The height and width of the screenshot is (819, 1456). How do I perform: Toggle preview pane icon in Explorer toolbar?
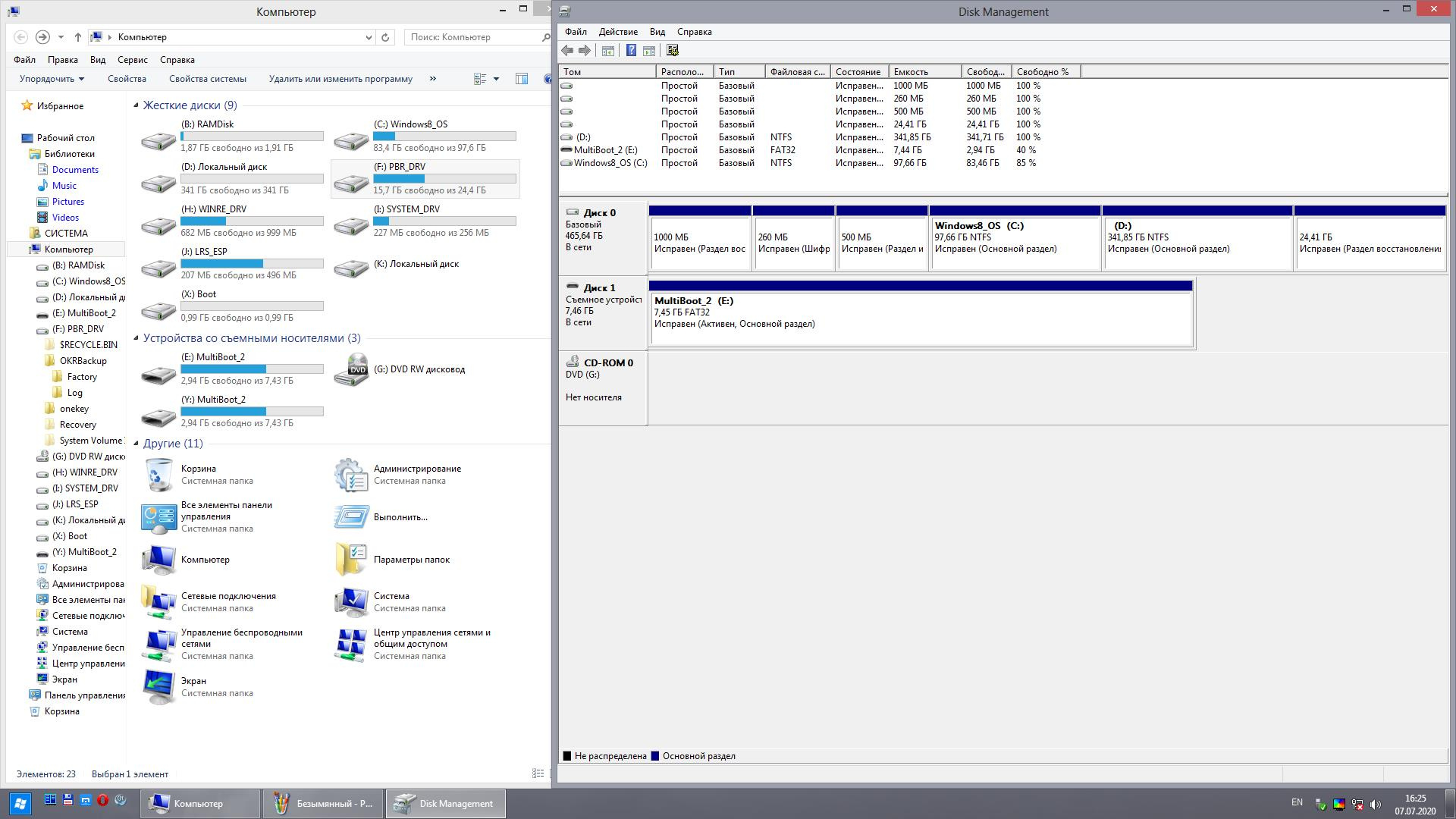coord(522,79)
